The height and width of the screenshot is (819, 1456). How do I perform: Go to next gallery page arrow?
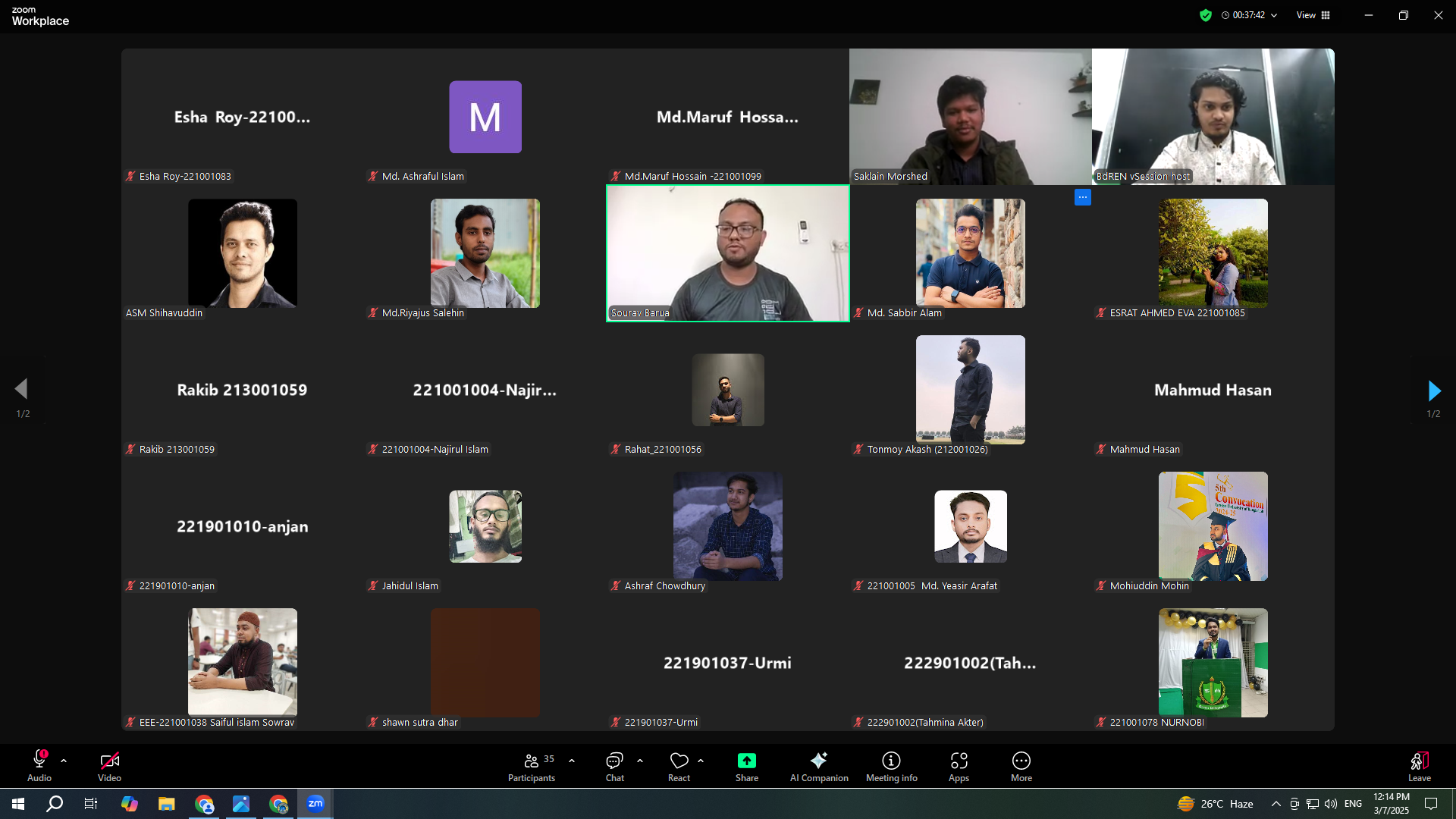pos(1433,391)
